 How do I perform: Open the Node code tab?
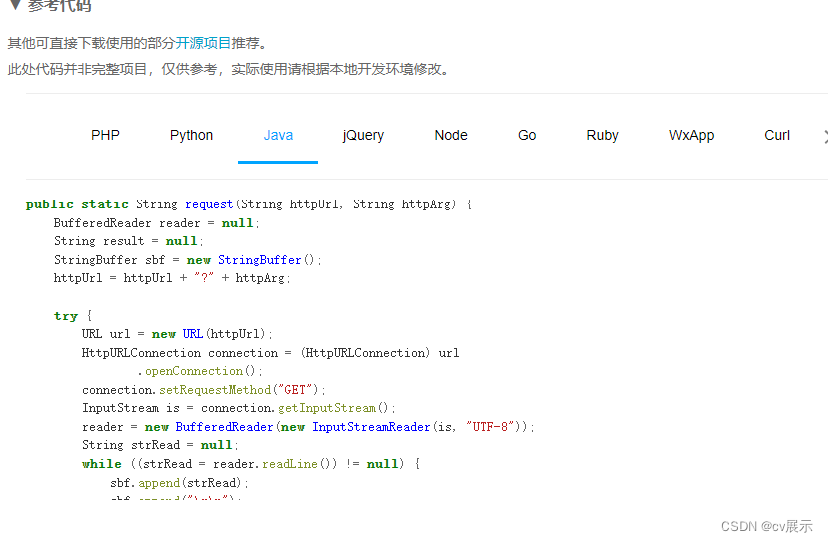450,135
